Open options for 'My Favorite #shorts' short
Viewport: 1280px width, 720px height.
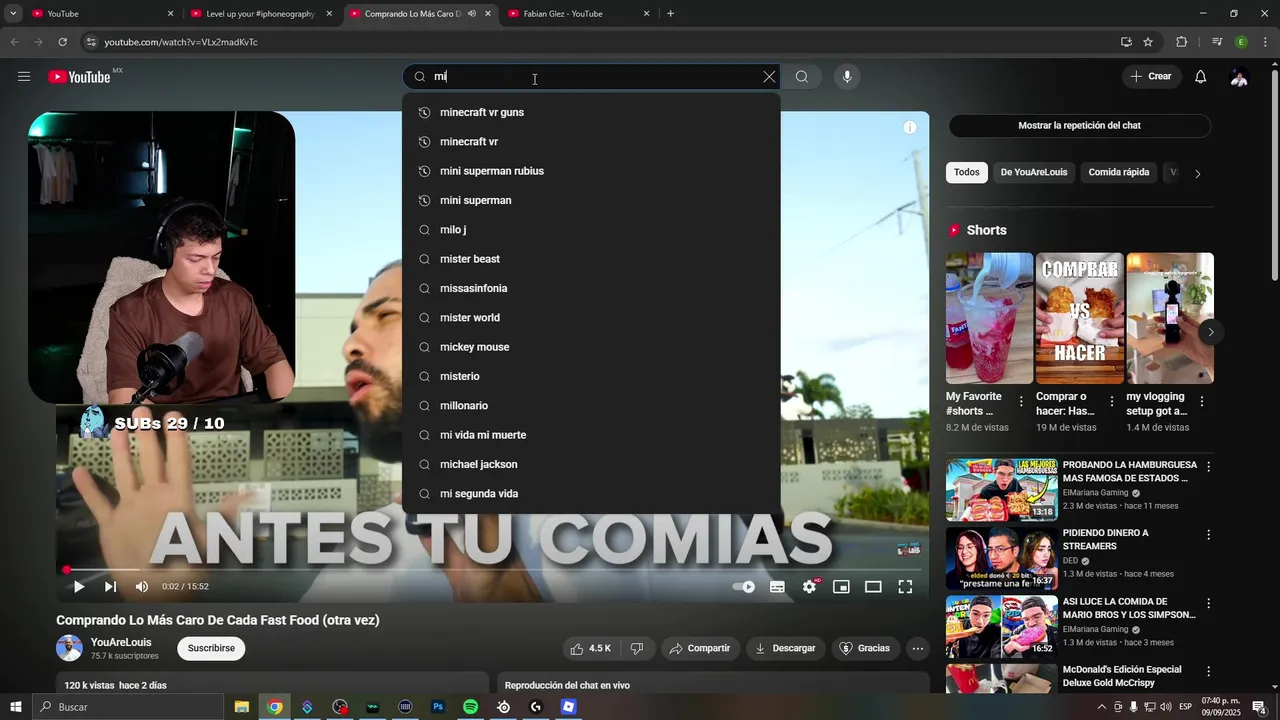[1021, 402]
